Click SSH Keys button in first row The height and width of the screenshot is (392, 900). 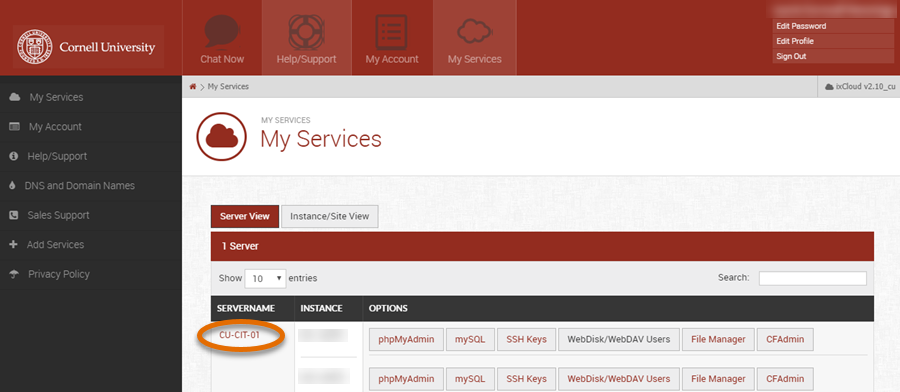point(526,339)
